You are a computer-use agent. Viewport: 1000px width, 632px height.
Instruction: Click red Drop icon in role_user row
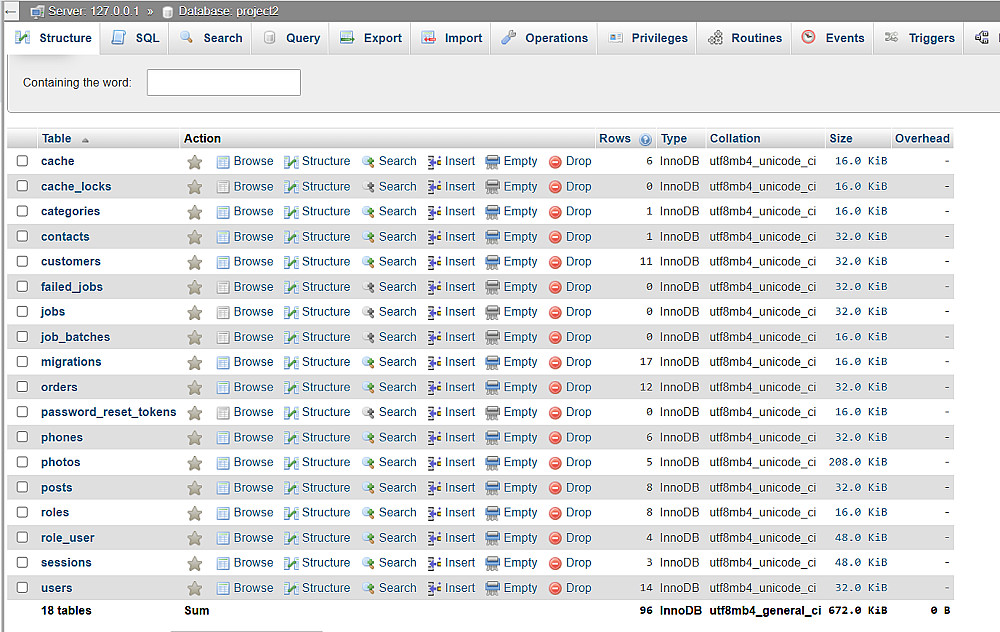pyautogui.click(x=555, y=539)
